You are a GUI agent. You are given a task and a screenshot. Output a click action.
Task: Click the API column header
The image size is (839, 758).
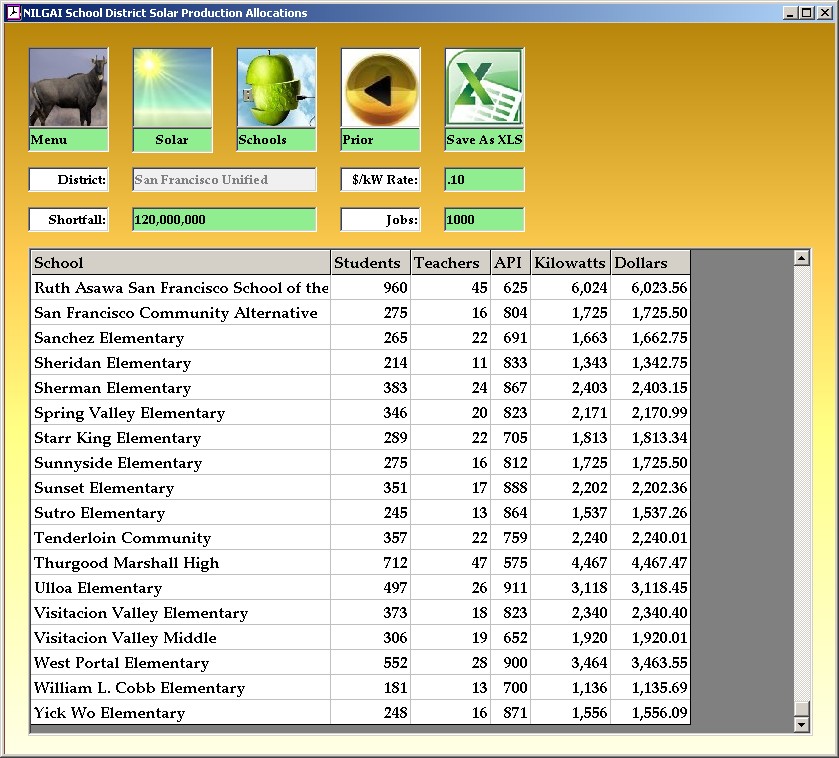[x=510, y=263]
